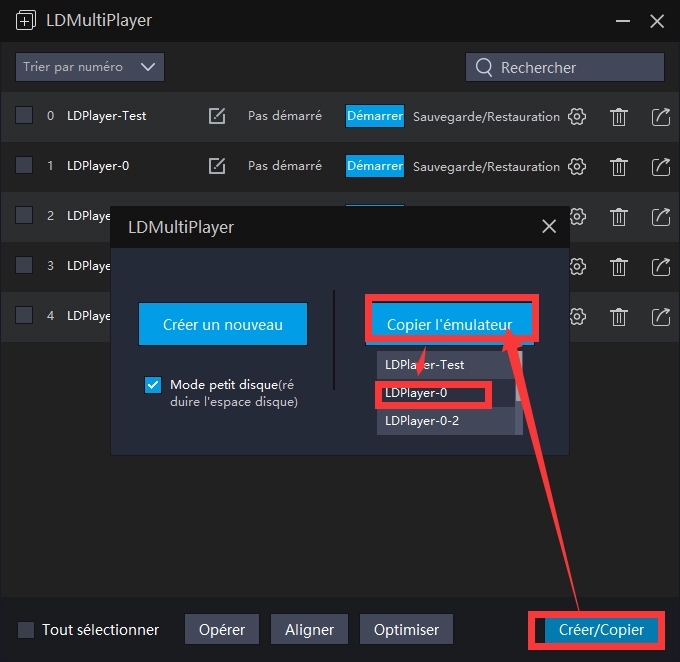680x662 pixels.
Task: Select checkbox for instance number 3
Action: pyautogui.click(x=24, y=265)
